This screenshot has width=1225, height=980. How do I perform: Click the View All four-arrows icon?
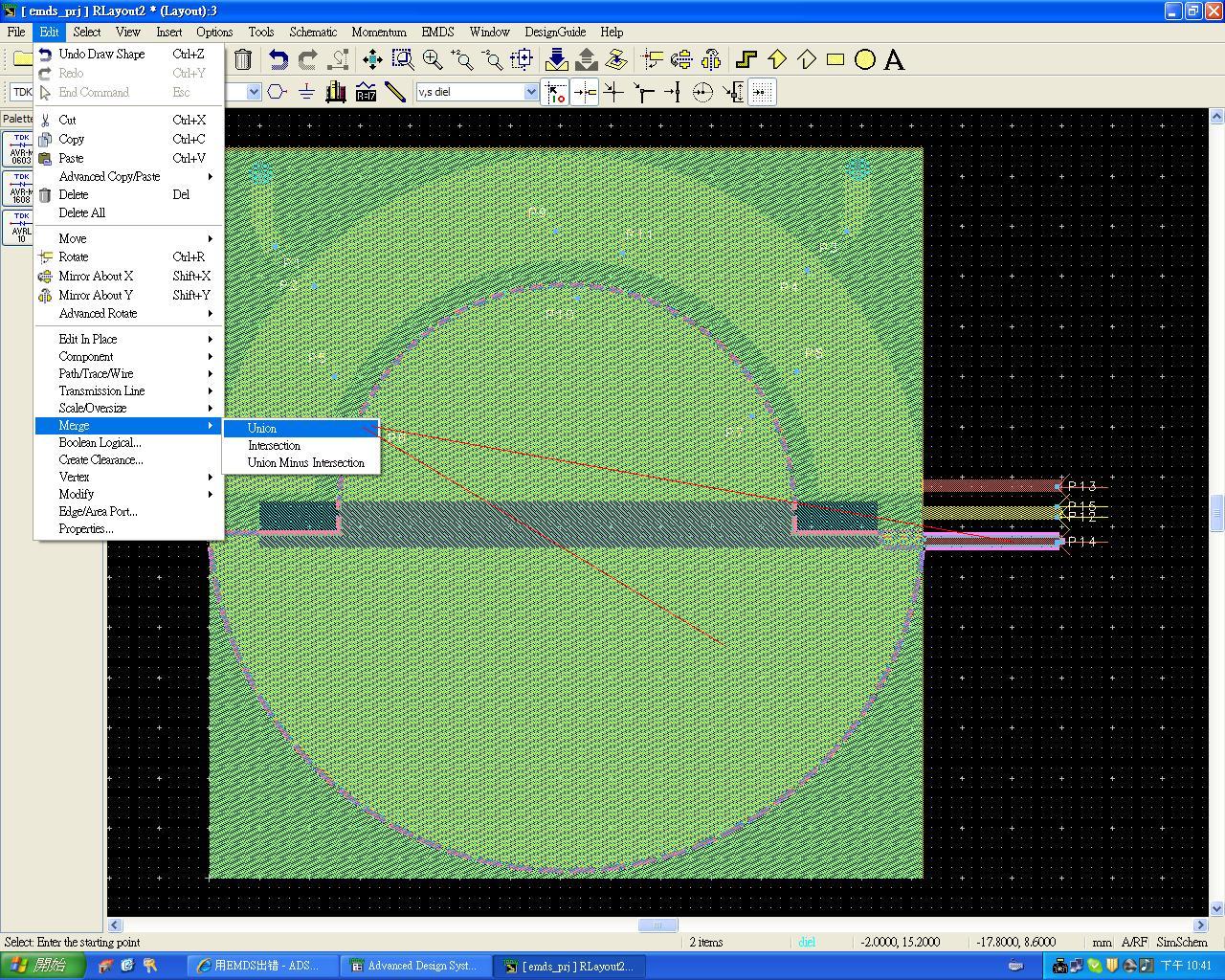tap(372, 59)
